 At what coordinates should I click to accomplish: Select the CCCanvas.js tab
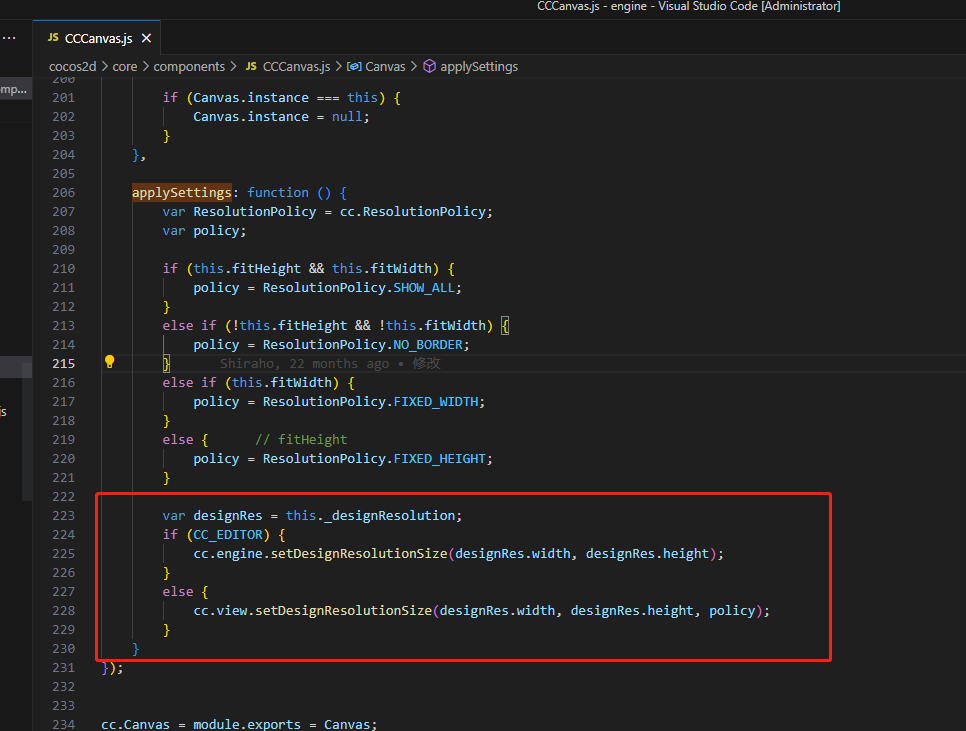pos(97,38)
